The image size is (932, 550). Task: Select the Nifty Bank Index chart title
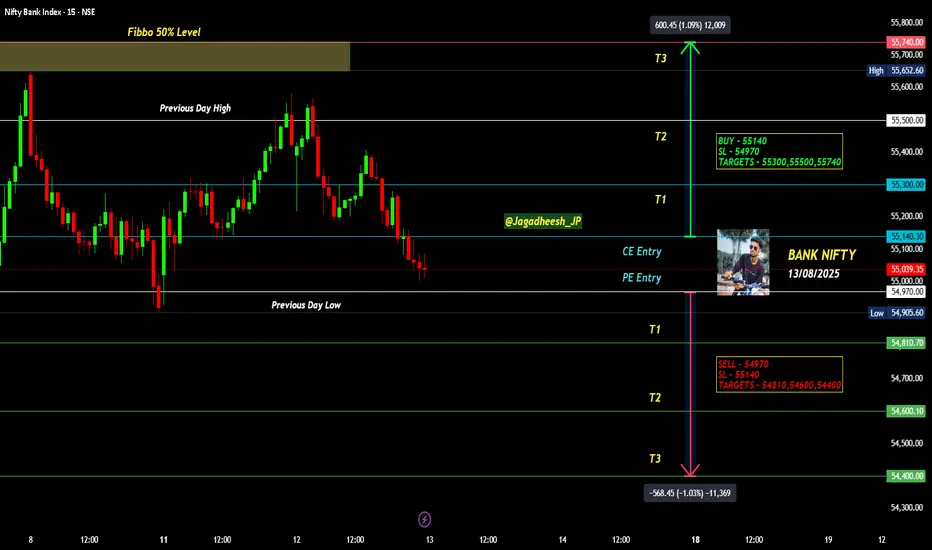click(49, 12)
